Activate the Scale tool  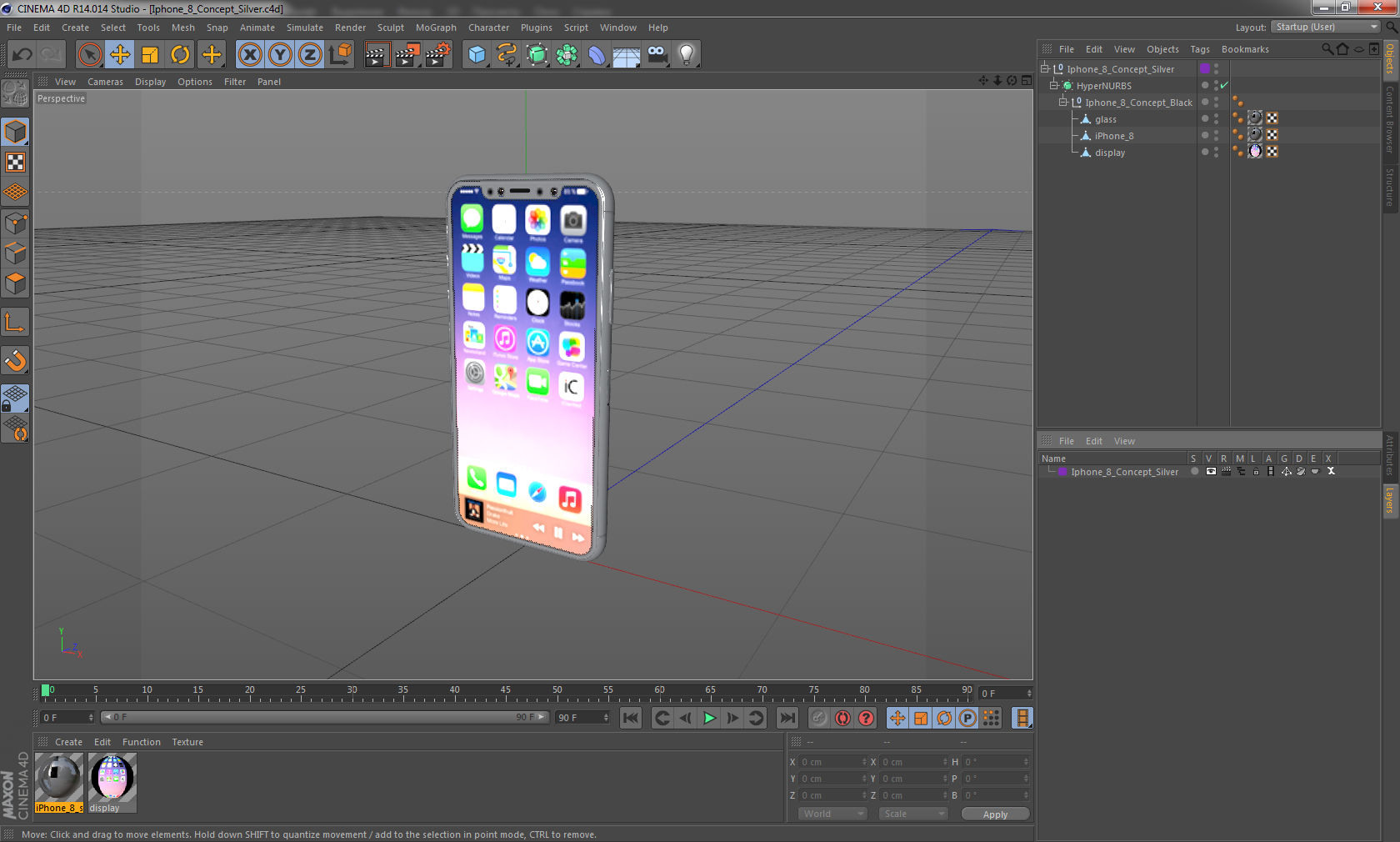point(150,55)
